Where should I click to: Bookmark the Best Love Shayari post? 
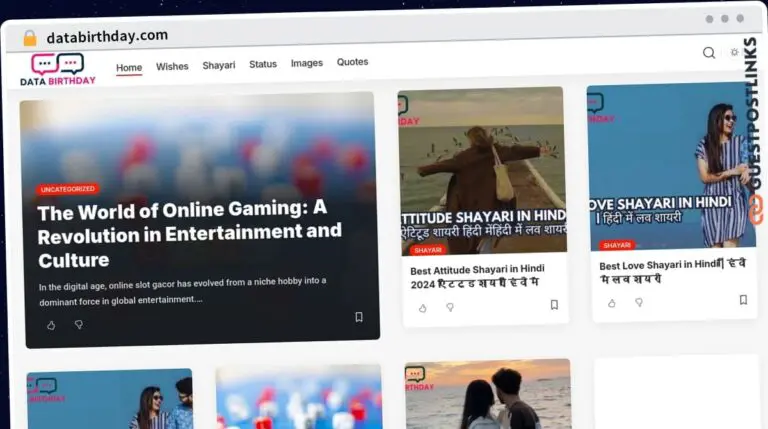(743, 299)
